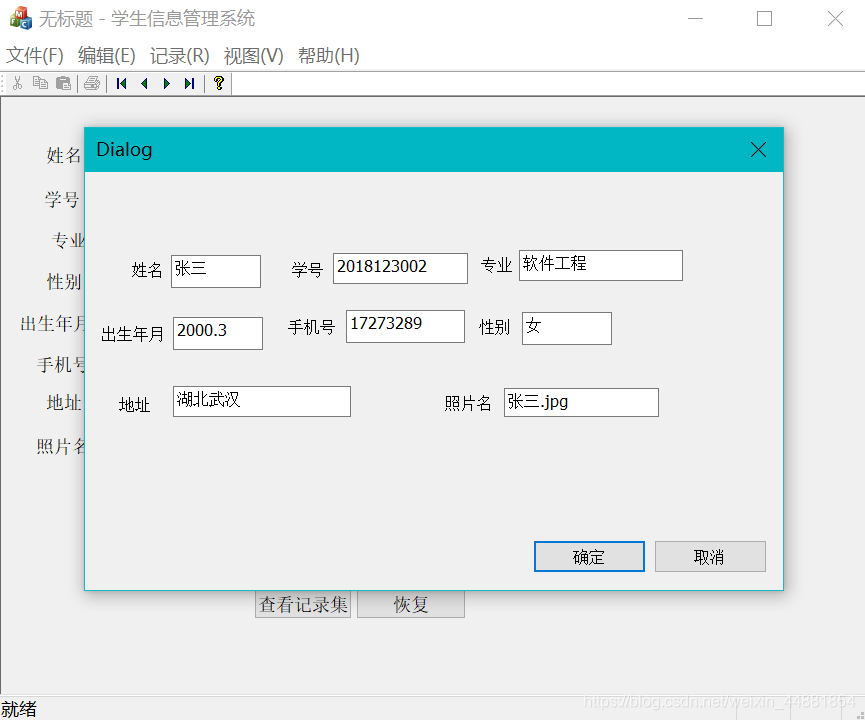Navigate to the first record using the toolbar
The image size is (865, 720).
[121, 83]
